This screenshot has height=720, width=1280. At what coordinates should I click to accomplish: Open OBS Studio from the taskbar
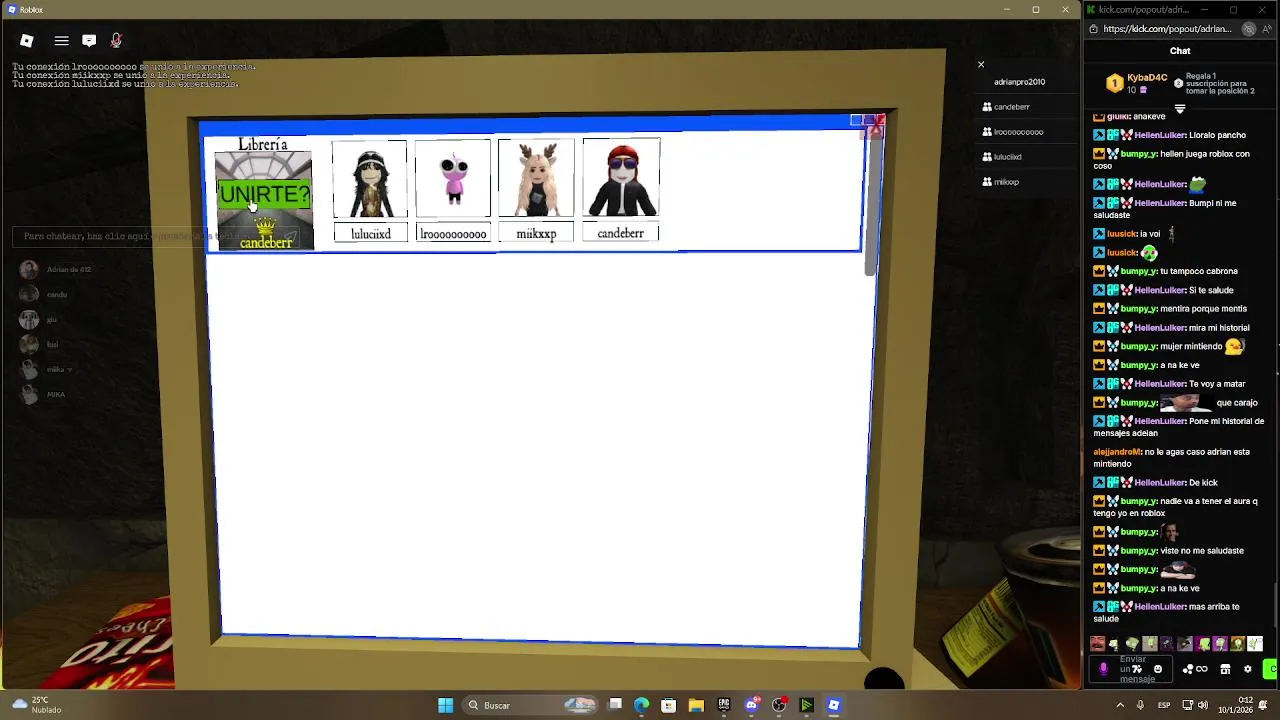(x=779, y=705)
